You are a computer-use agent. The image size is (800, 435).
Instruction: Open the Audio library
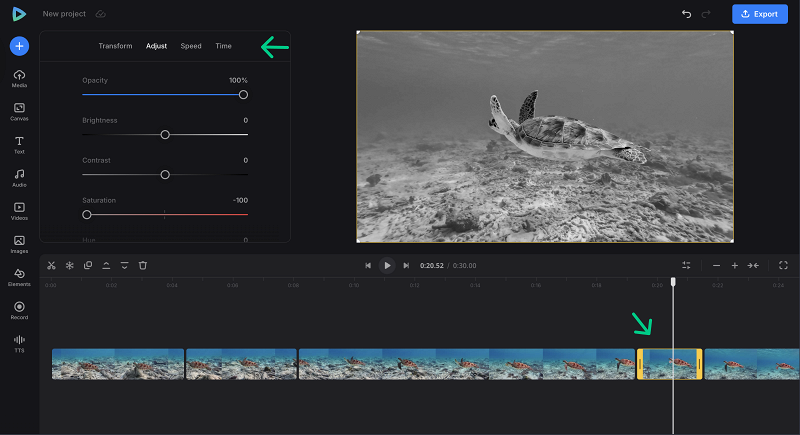[19, 178]
